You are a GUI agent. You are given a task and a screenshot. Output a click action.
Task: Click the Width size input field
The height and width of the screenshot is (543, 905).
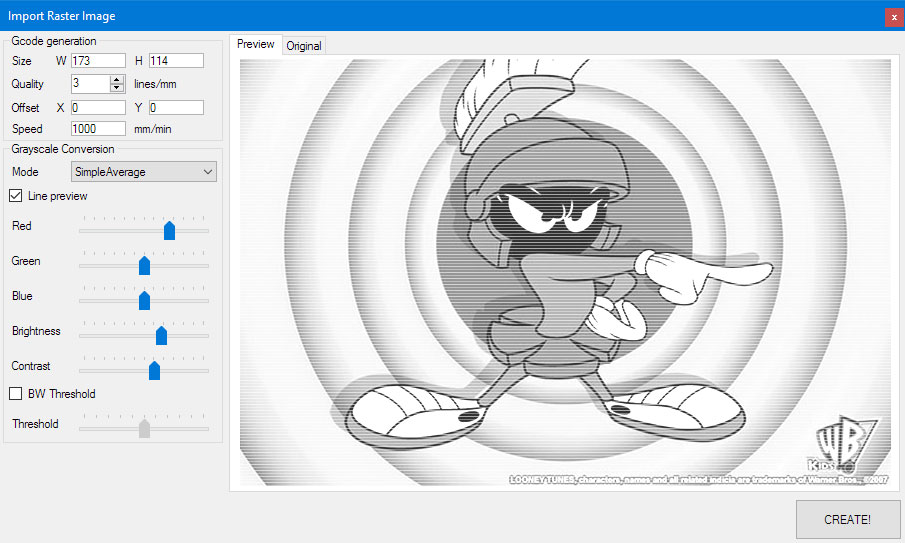point(98,61)
